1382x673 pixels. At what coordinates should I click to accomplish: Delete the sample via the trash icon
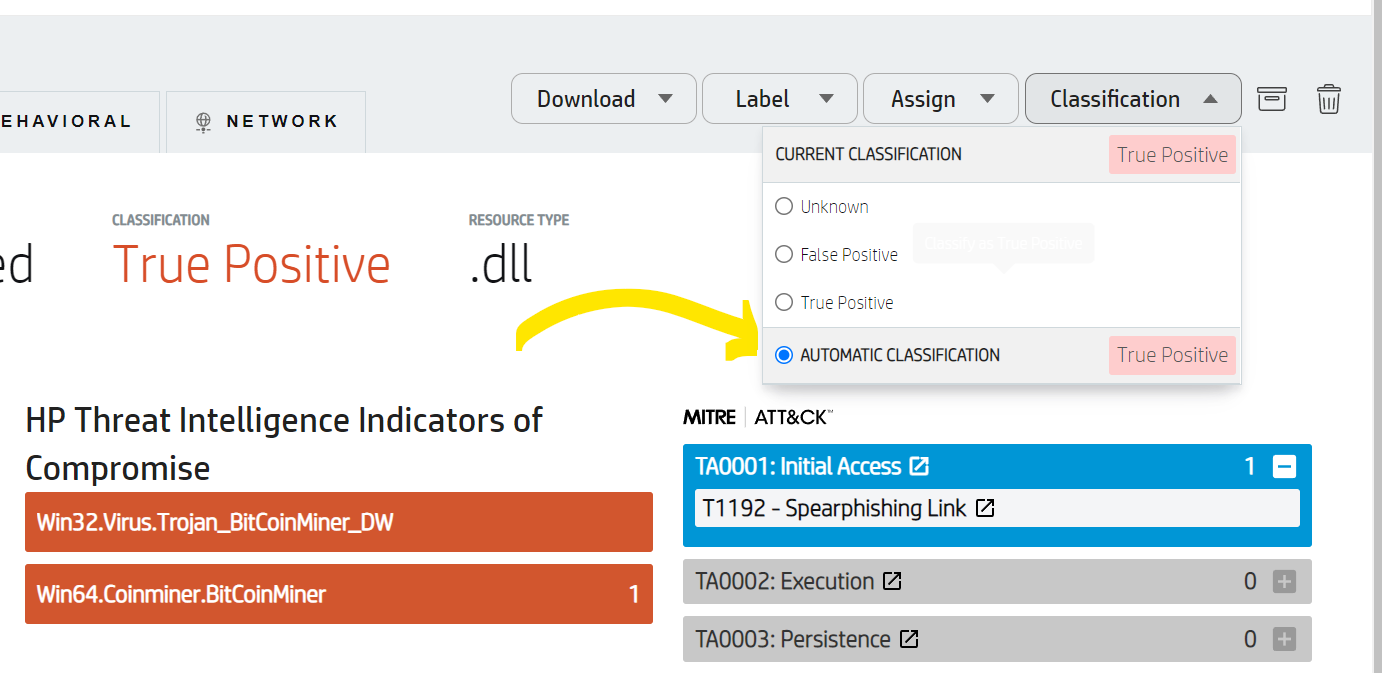[x=1328, y=98]
